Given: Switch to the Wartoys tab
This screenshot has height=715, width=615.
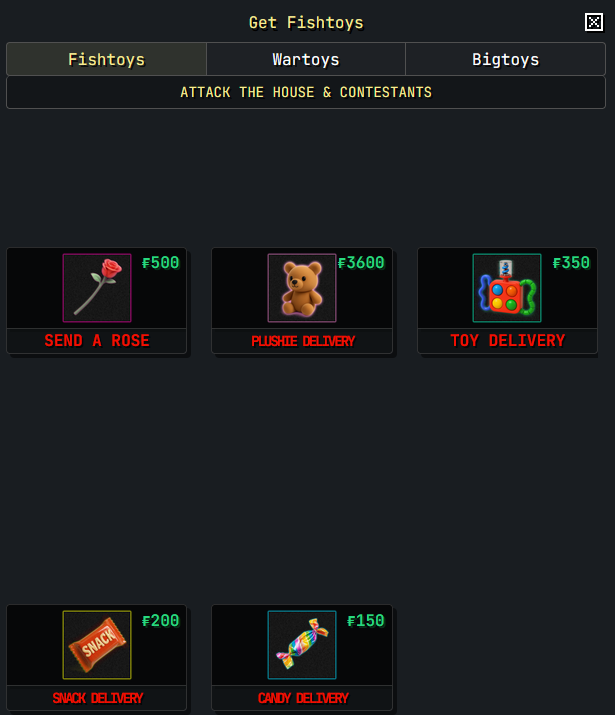Looking at the screenshot, I should click(x=306, y=59).
